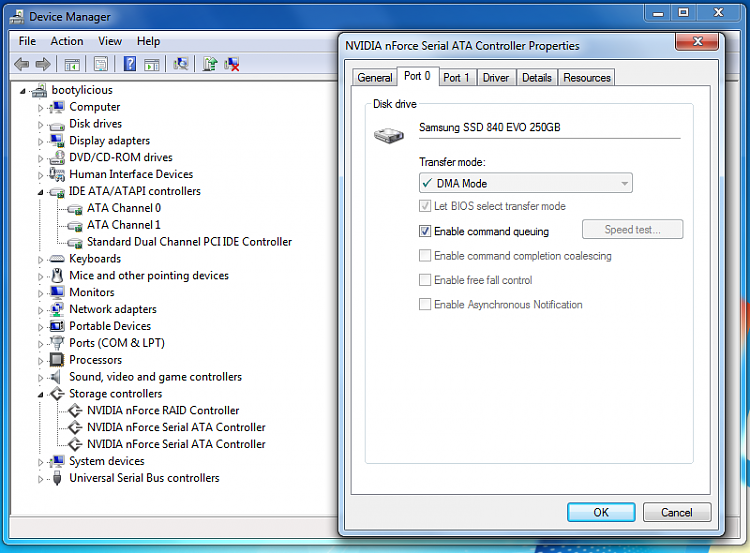Screen dimensions: 750x553
Task: Click Update driver software toolbar icon
Action: (x=210, y=64)
